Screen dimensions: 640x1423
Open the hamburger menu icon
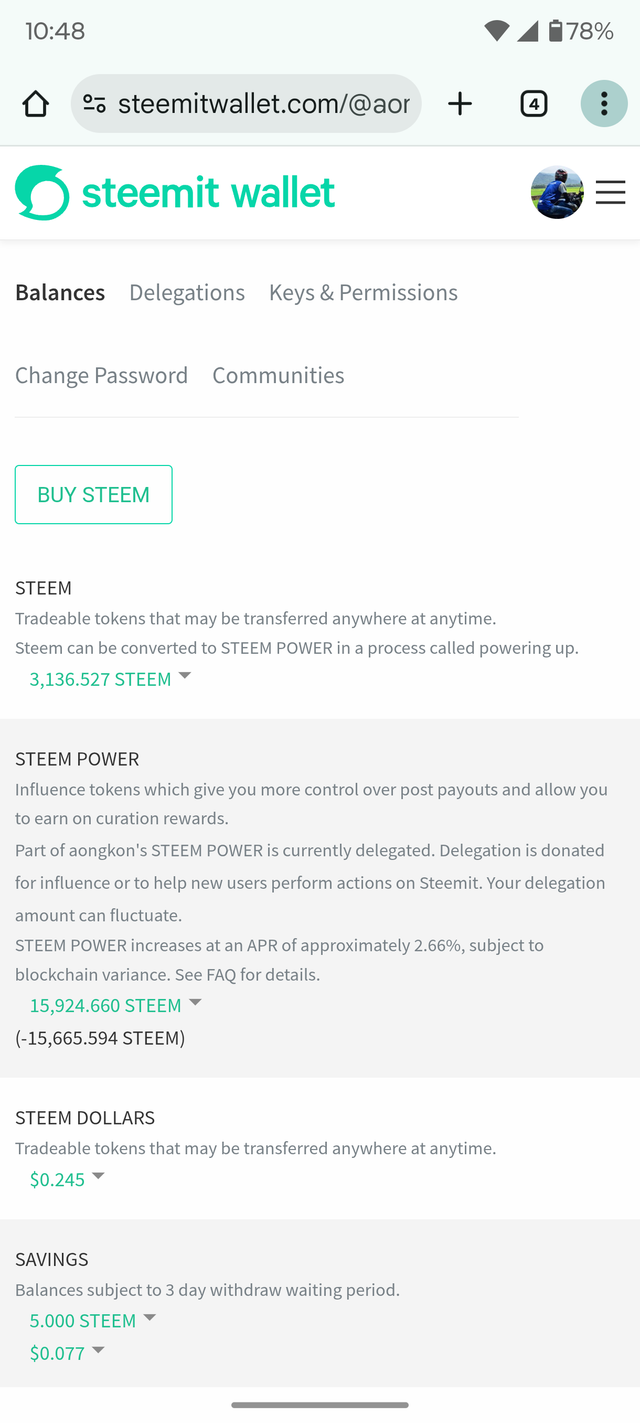610,193
